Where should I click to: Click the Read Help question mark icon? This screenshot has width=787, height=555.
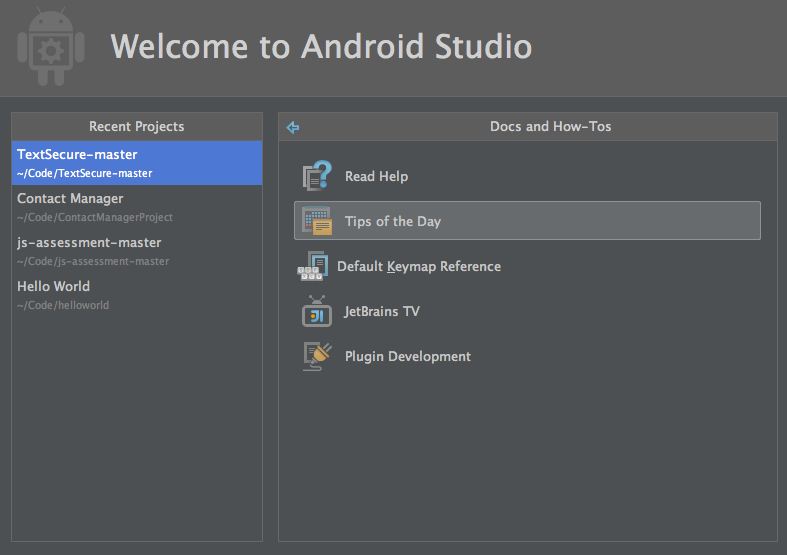pyautogui.click(x=317, y=176)
